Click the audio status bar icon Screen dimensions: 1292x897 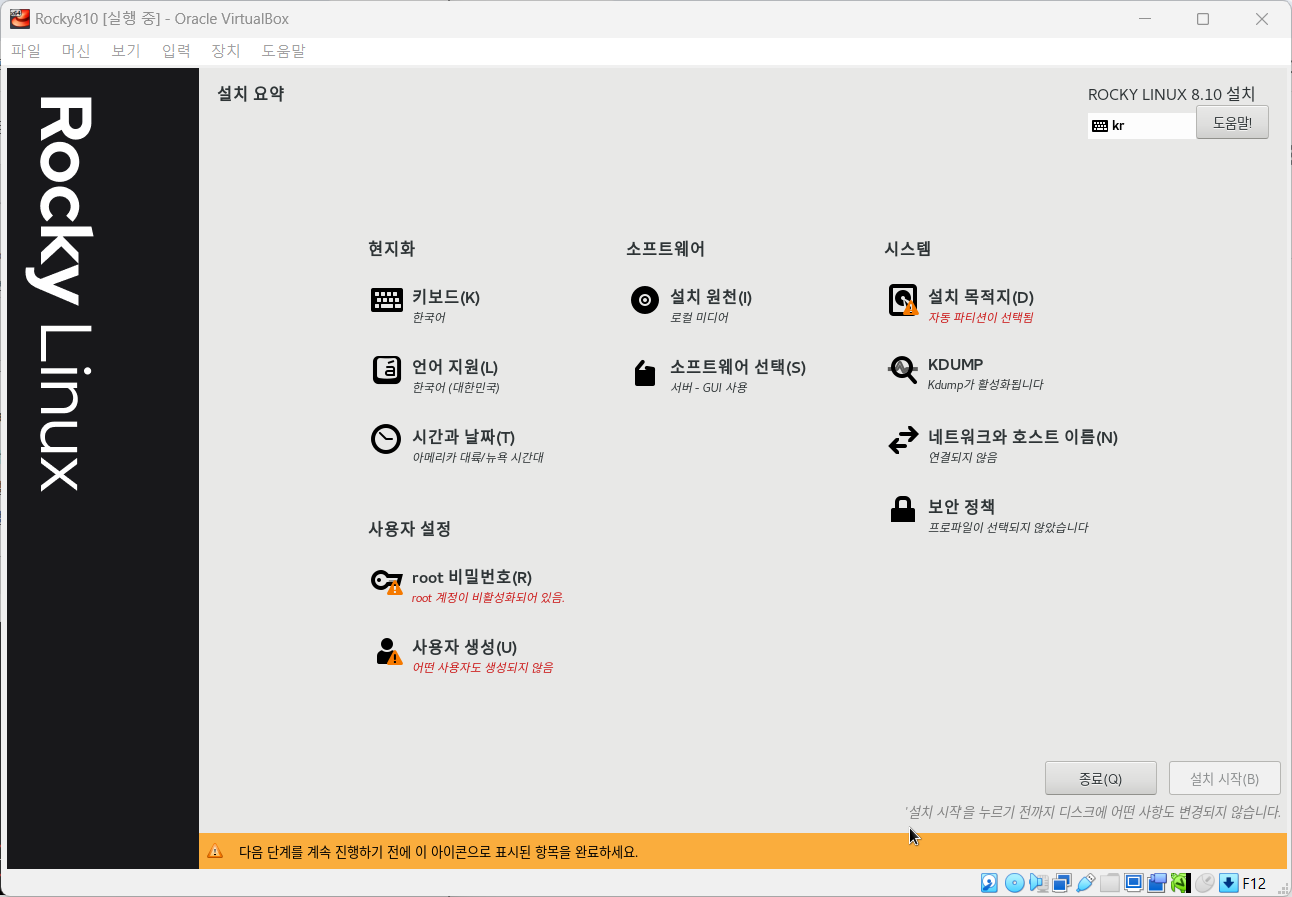pos(1038,883)
